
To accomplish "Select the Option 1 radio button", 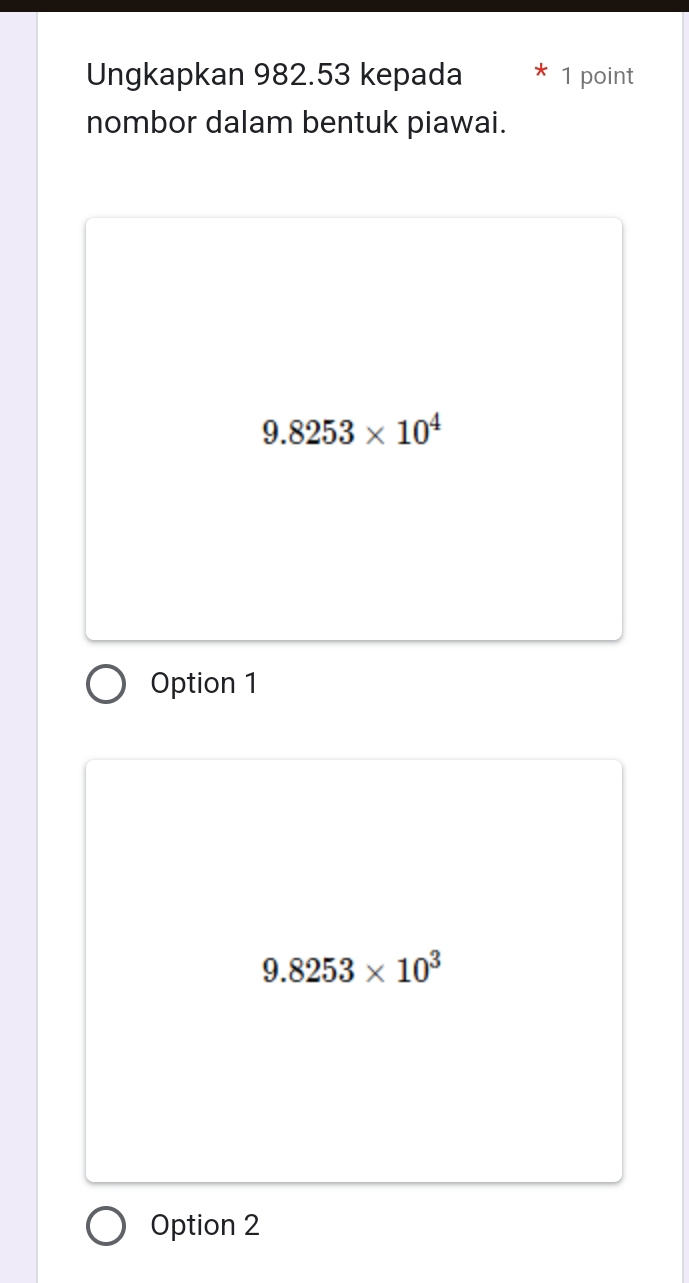I will point(106,684).
